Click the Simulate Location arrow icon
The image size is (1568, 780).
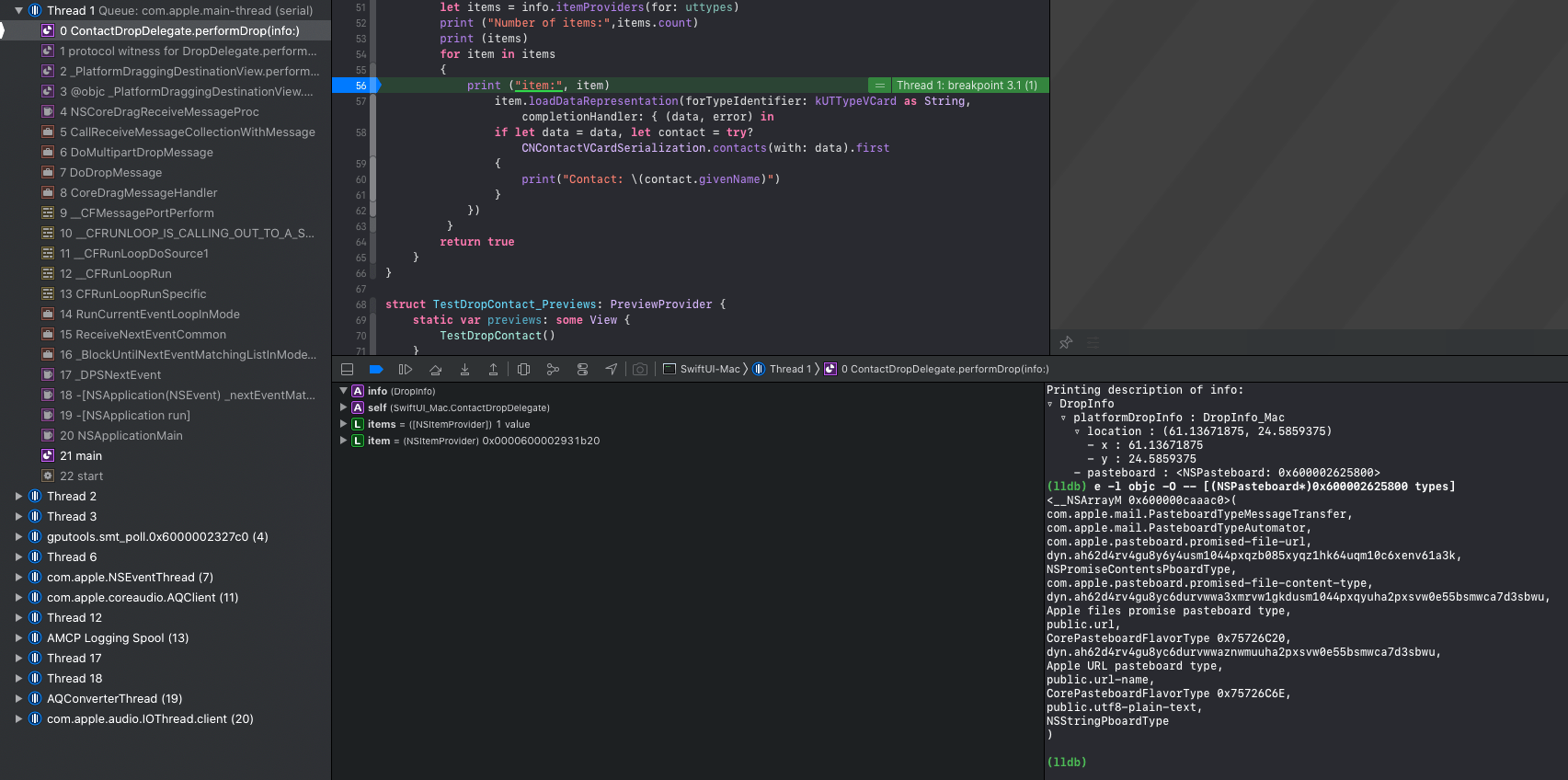click(612, 369)
